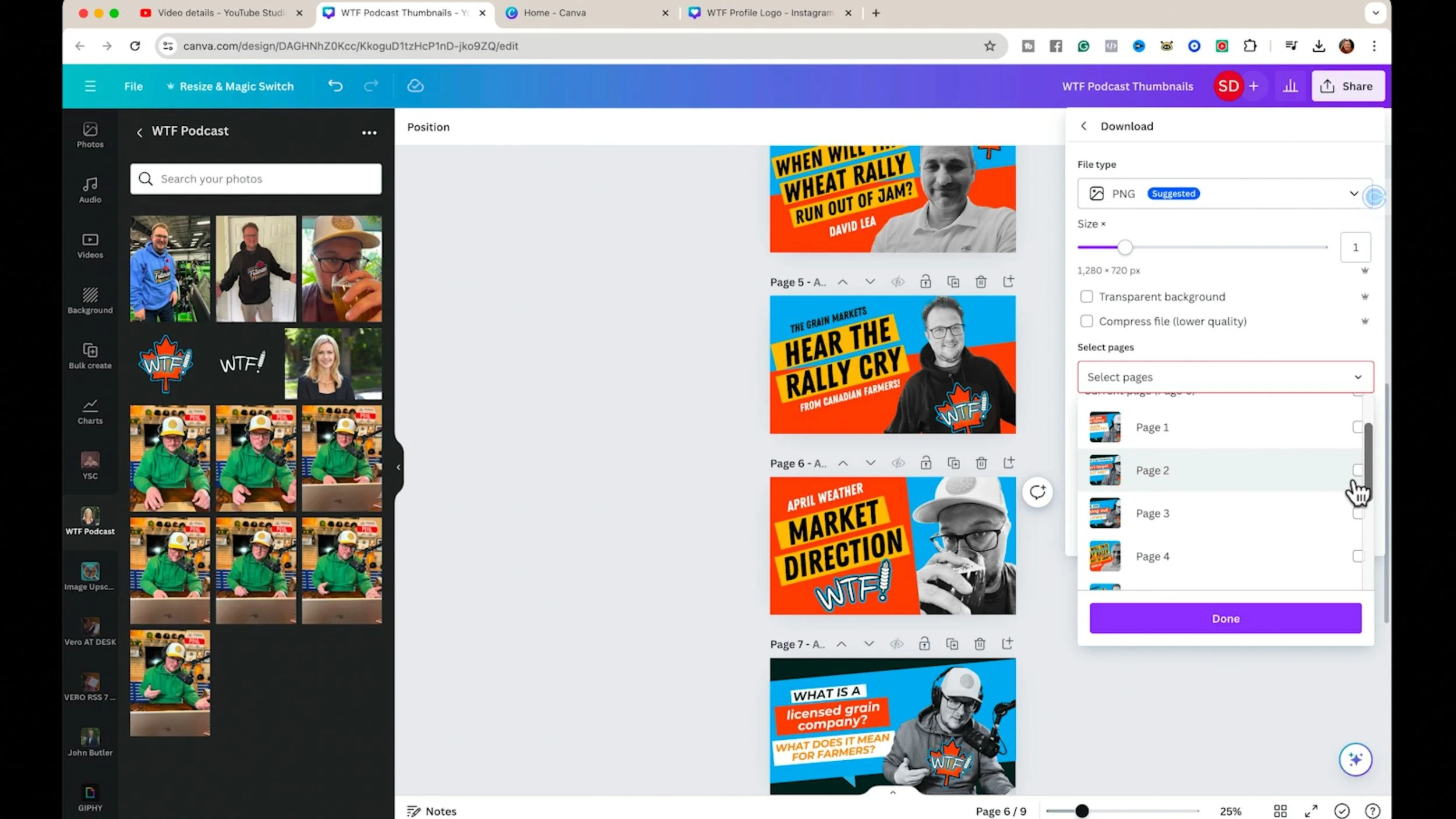Viewport: 1456px width, 819px height.
Task: Open the analytics bar chart icon
Action: (1290, 86)
